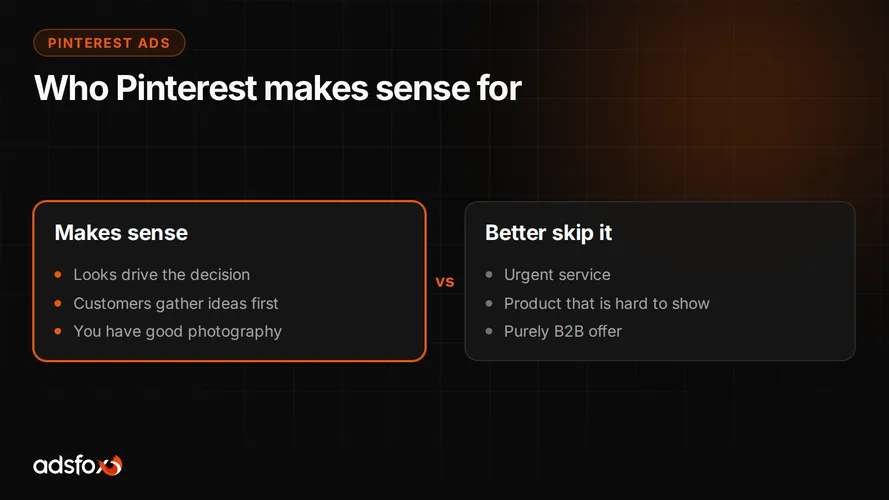
Task: Click "You have good photography" item
Action: pos(177,332)
